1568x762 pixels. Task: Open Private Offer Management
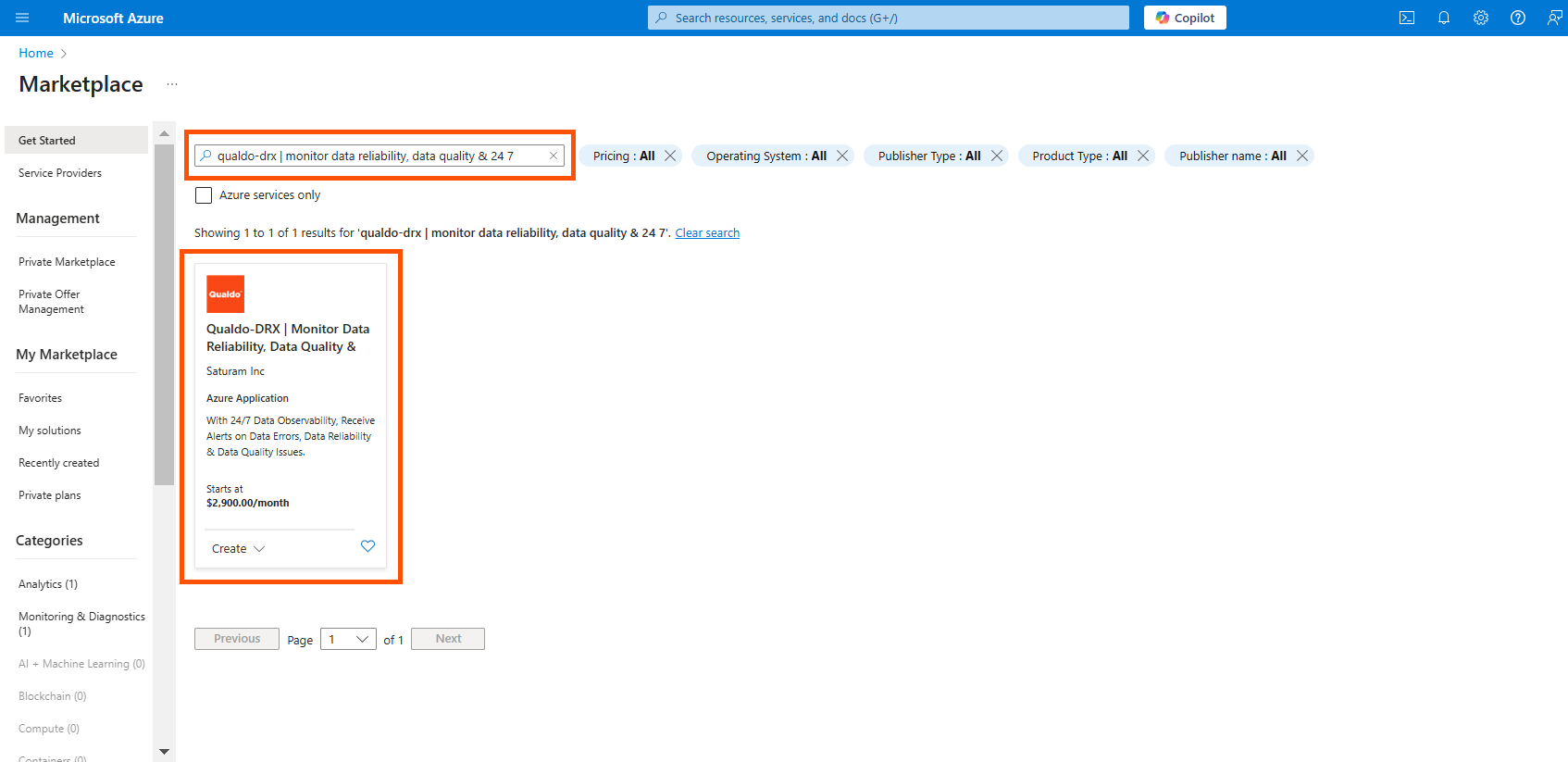51,302
